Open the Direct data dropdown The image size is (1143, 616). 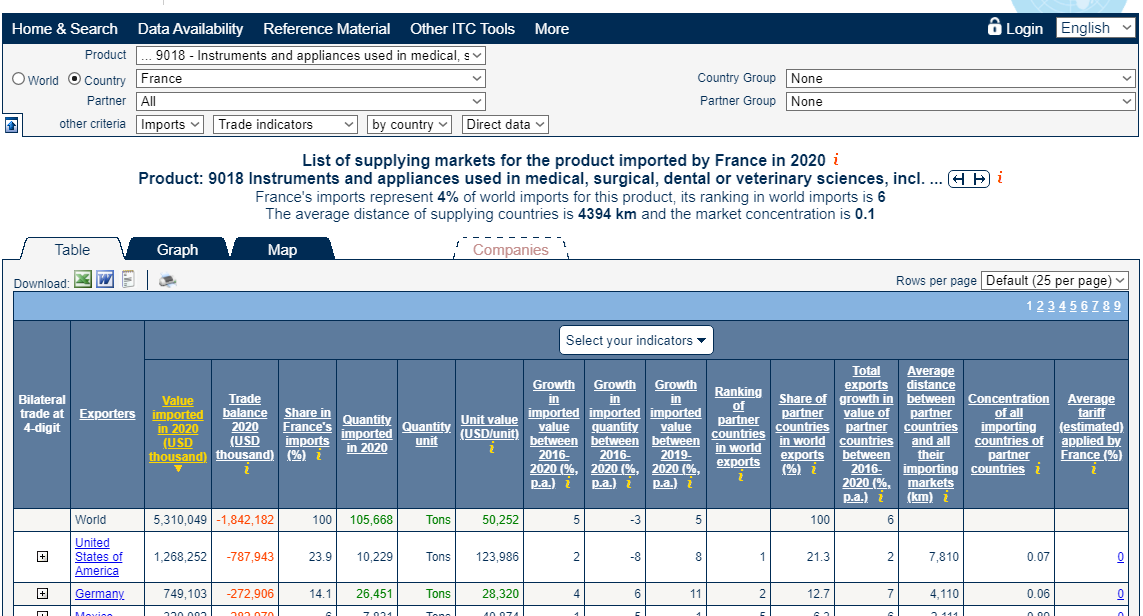(x=505, y=125)
